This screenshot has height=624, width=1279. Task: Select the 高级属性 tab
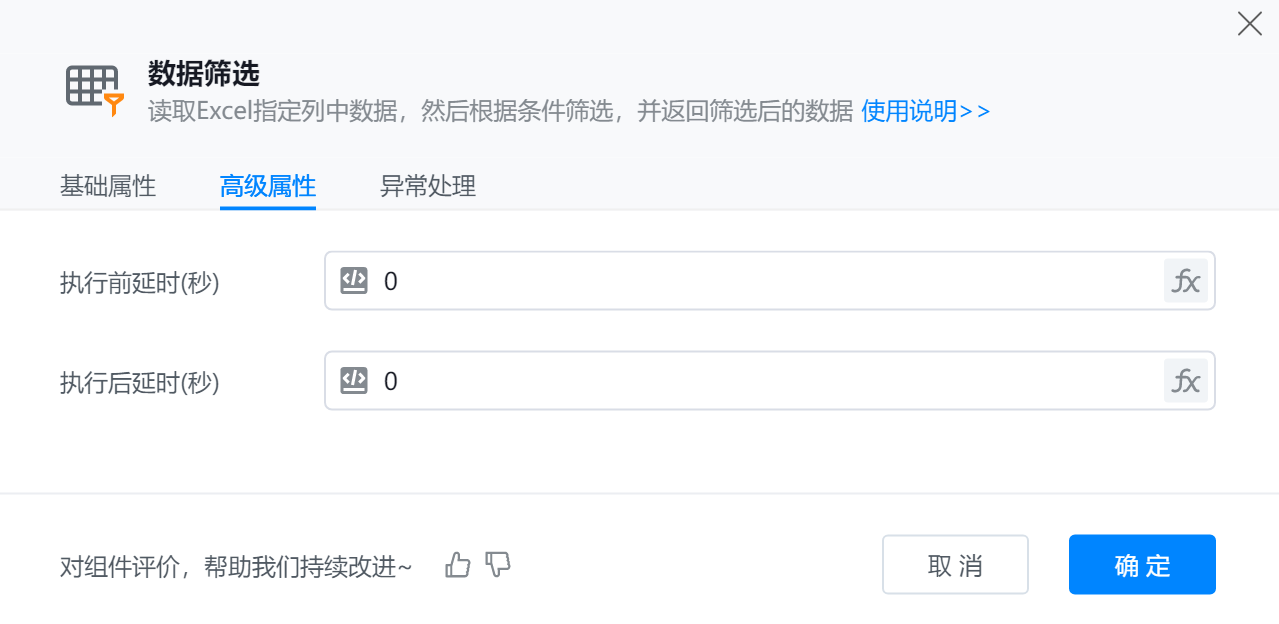(x=268, y=186)
